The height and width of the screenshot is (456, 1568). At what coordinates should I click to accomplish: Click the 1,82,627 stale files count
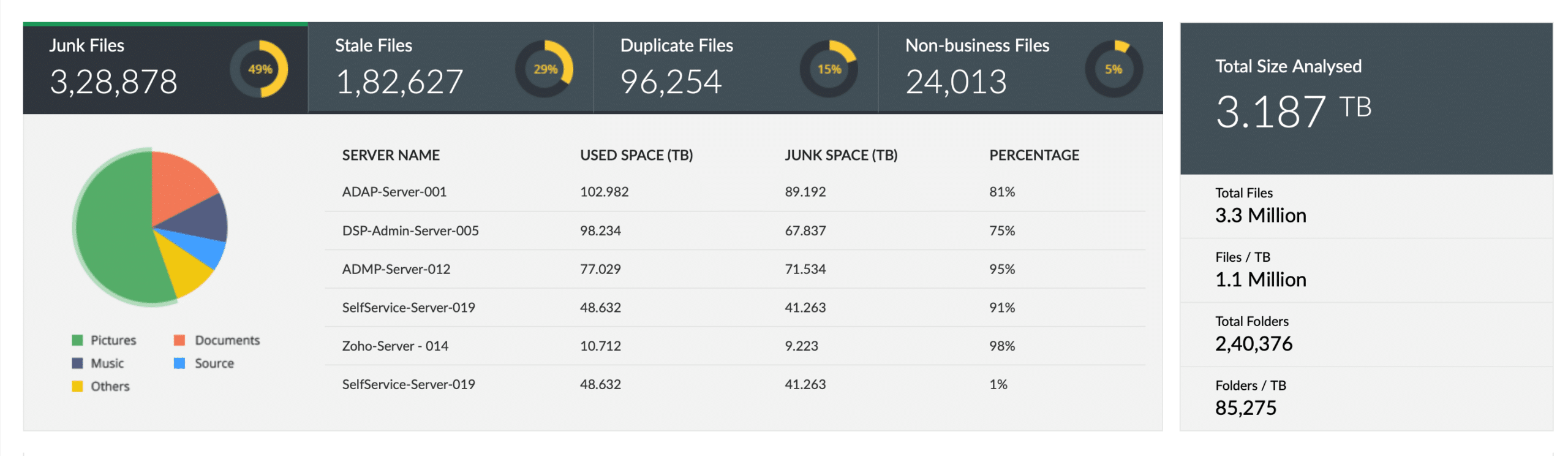click(399, 82)
